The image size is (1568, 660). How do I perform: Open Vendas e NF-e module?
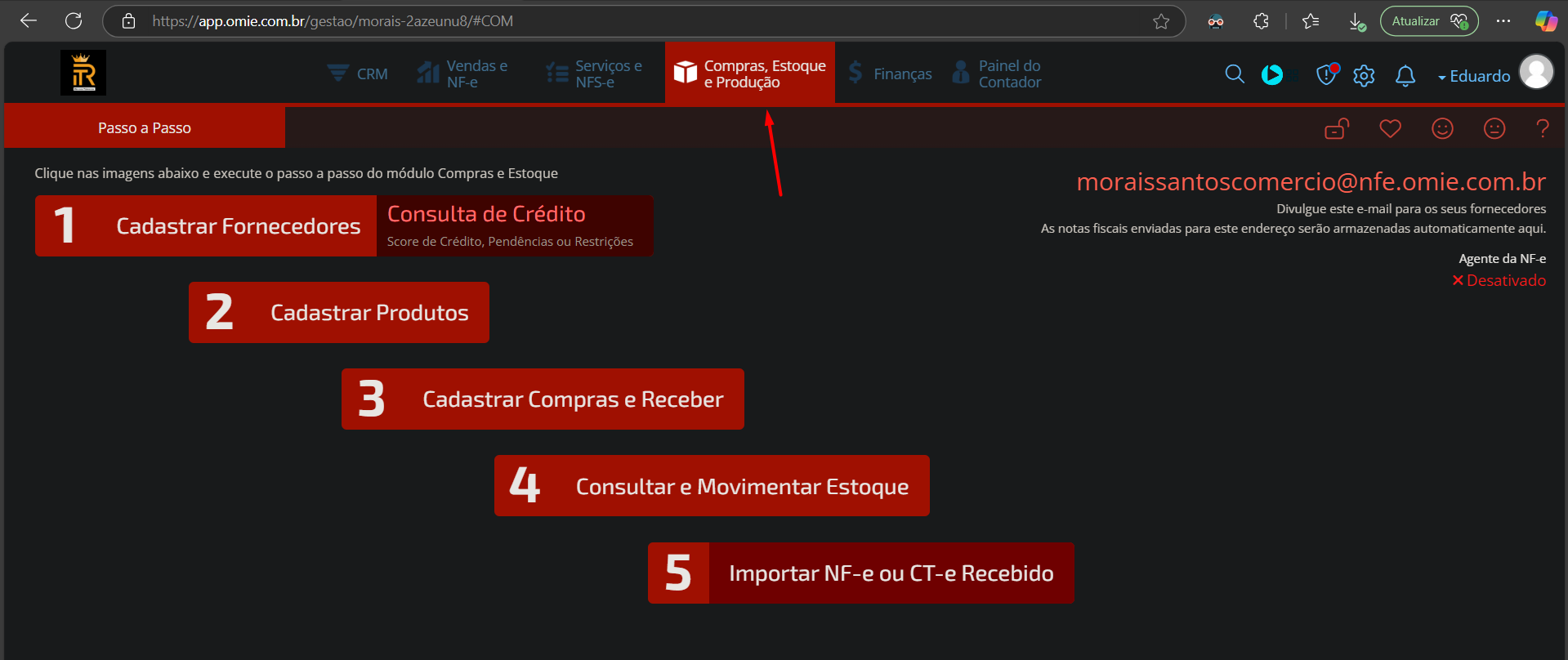[463, 74]
